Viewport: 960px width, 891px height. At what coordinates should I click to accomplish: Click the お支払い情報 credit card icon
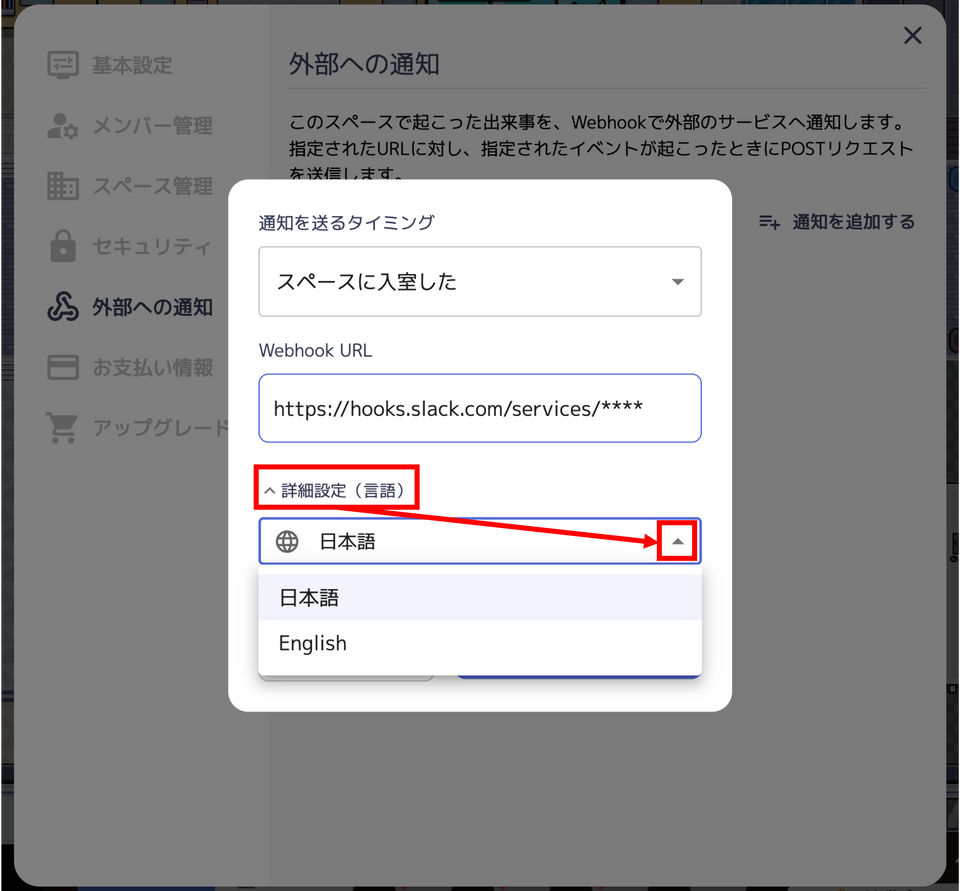tap(63, 367)
